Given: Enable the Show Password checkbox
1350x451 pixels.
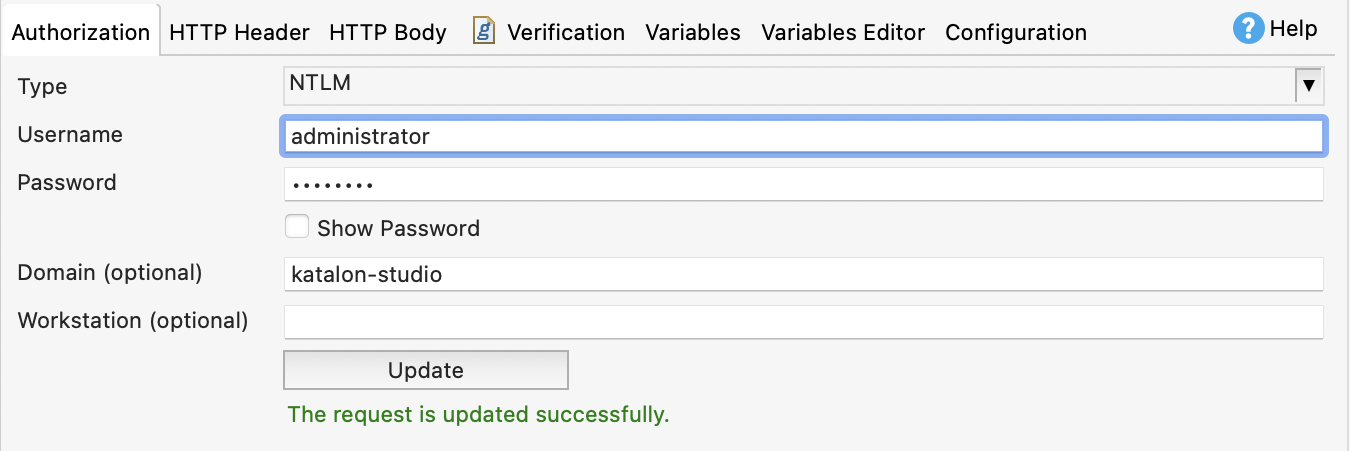Looking at the screenshot, I should tap(297, 227).
